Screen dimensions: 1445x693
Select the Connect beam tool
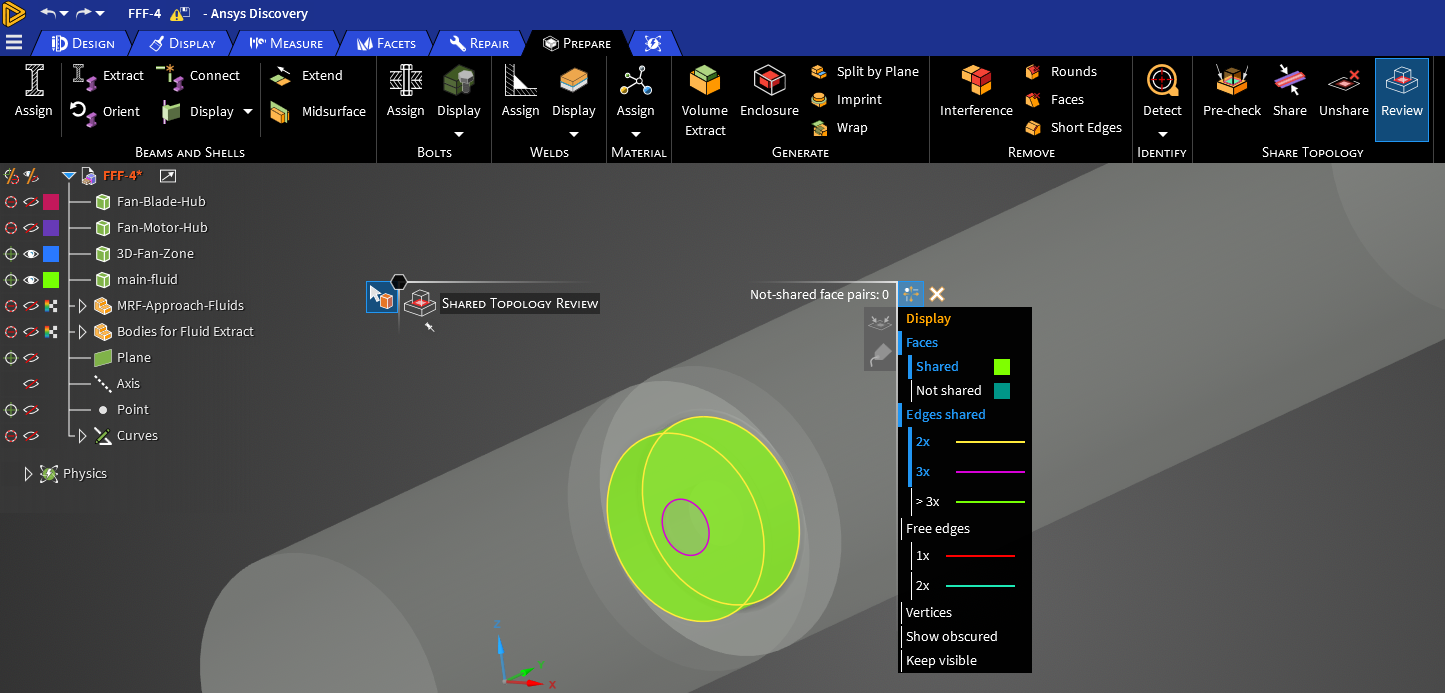[x=199, y=75]
